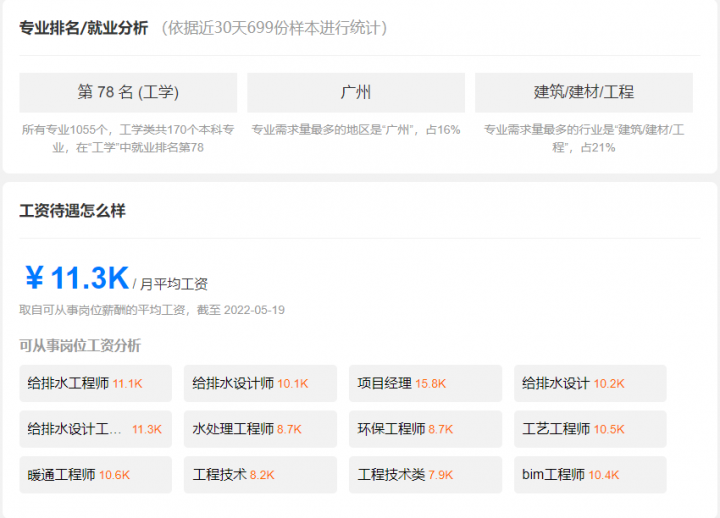The image size is (720, 518).
Task: Select the bim工程师 10.4K job tag
Action: click(x=590, y=474)
